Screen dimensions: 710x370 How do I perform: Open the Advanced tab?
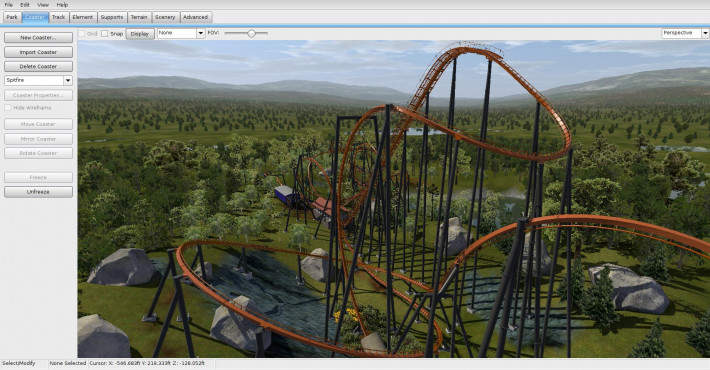196,17
